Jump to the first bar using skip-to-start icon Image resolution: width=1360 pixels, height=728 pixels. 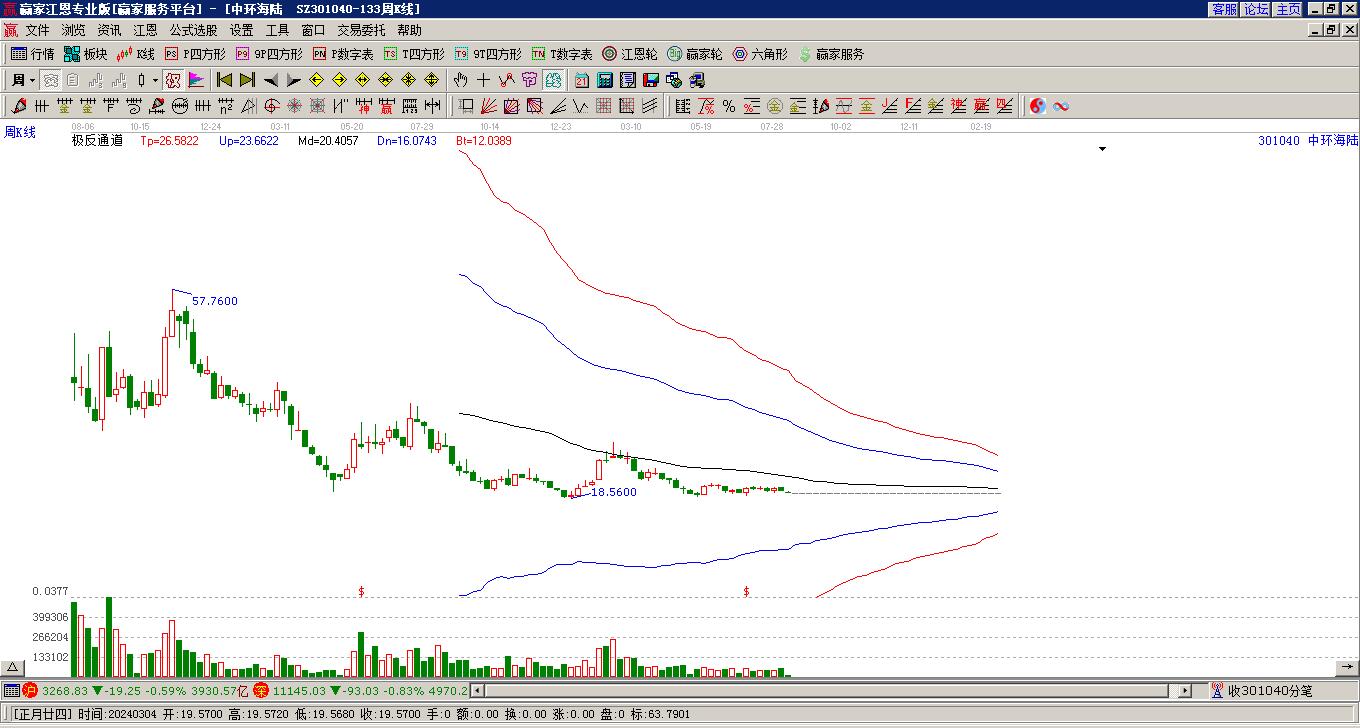[x=225, y=80]
